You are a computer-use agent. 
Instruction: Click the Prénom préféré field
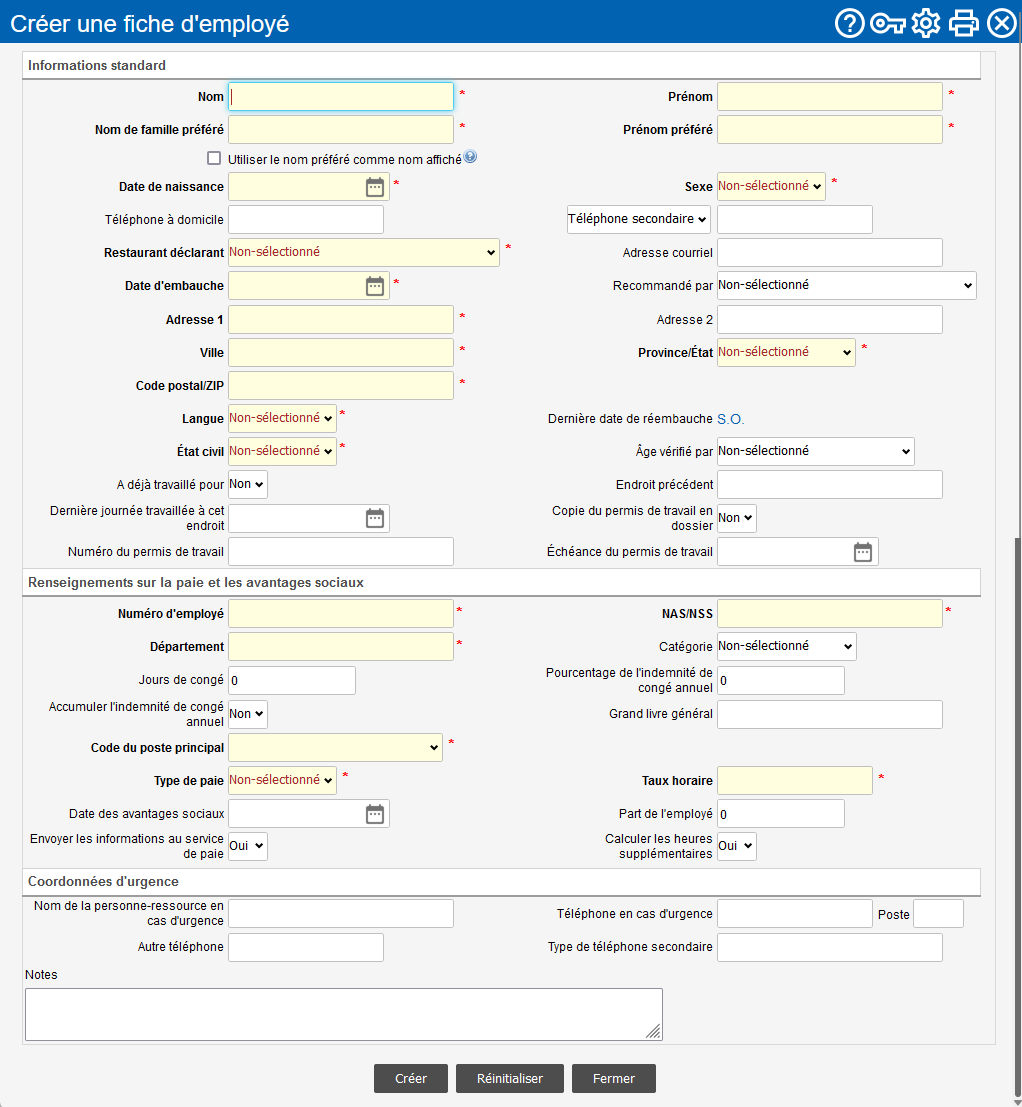(x=829, y=130)
